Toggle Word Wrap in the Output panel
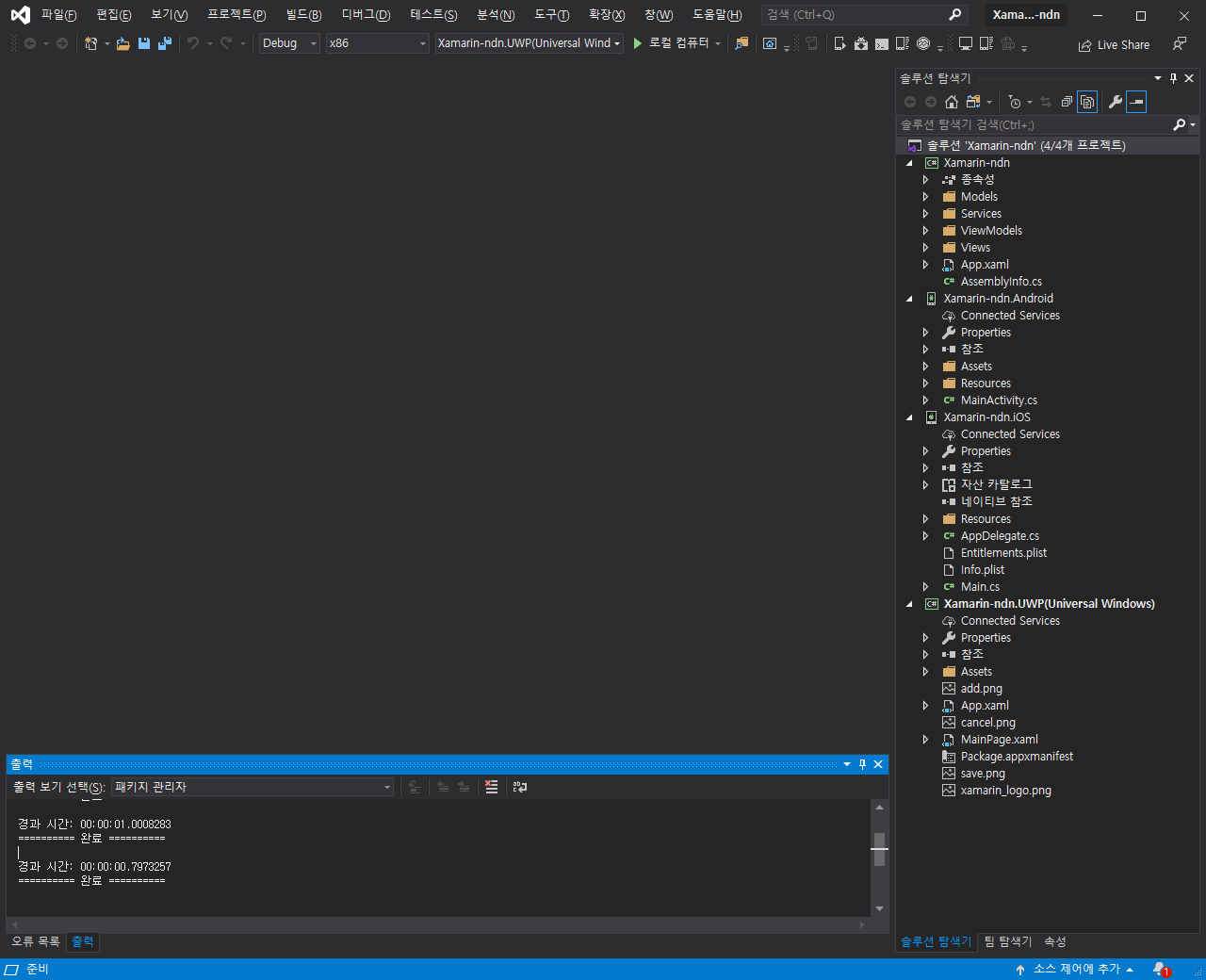Image resolution: width=1206 pixels, height=980 pixels. pyautogui.click(x=520, y=787)
